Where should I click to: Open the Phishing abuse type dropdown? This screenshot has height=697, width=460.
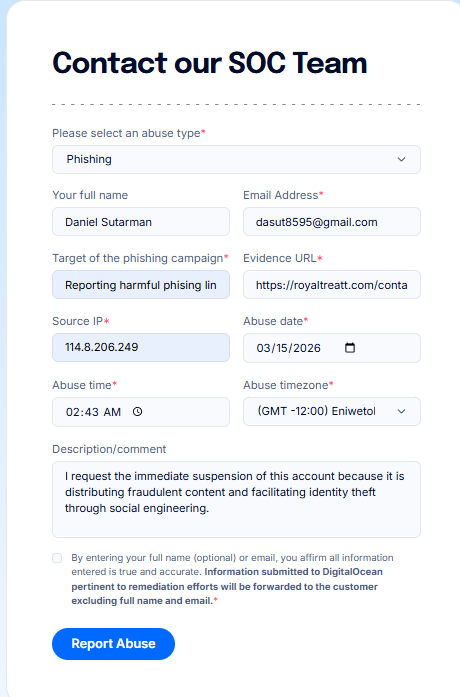(236, 160)
